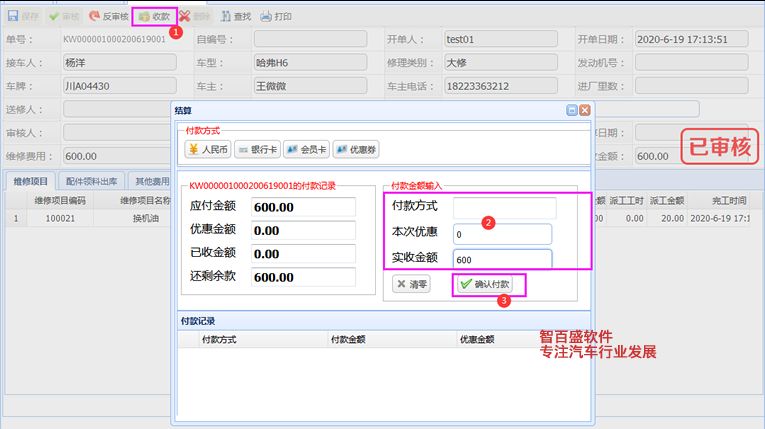This screenshot has height=429, width=765.
Task: Click the 派工工时 column header
Action: tap(626, 200)
